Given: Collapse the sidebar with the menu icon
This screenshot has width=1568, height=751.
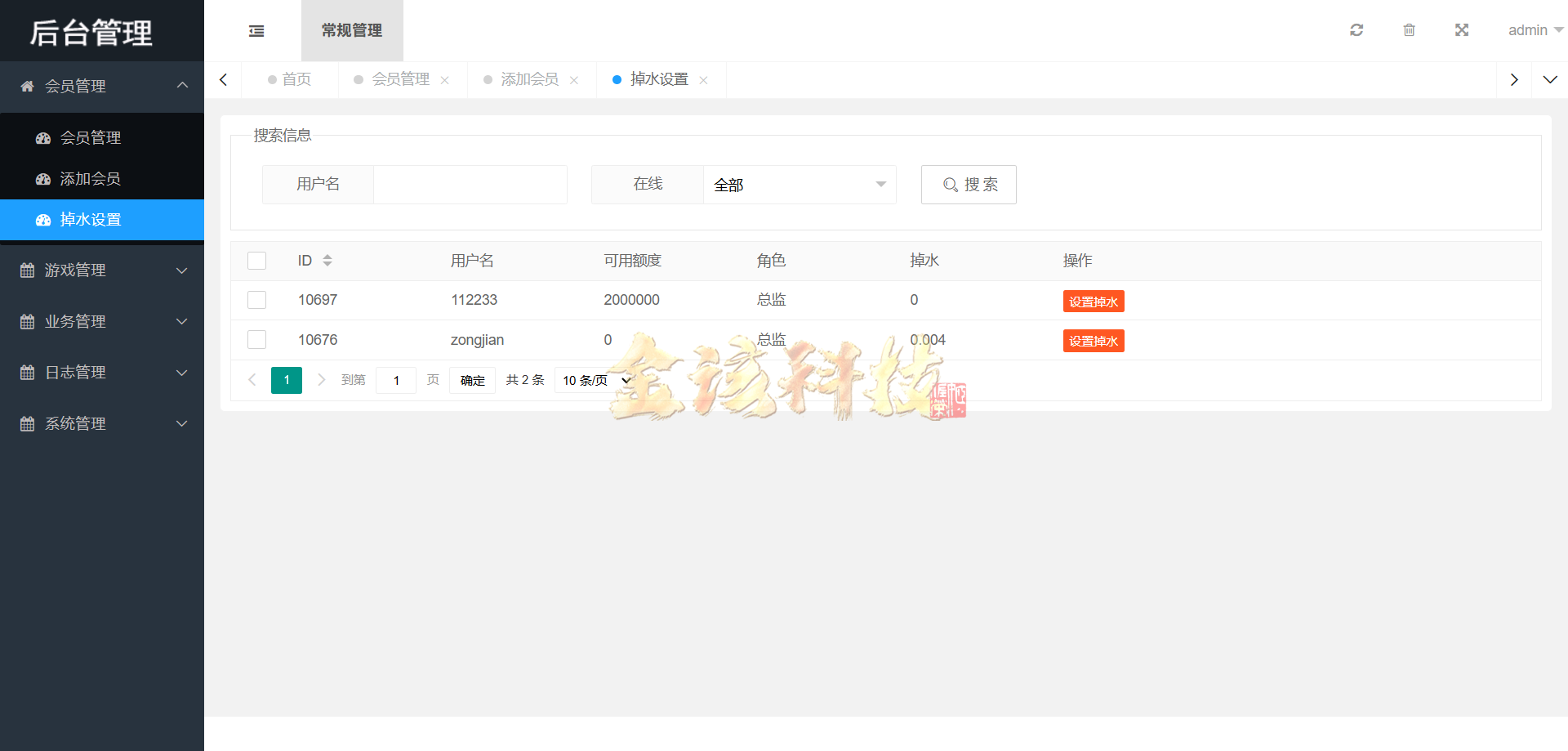Looking at the screenshot, I should 256,30.
